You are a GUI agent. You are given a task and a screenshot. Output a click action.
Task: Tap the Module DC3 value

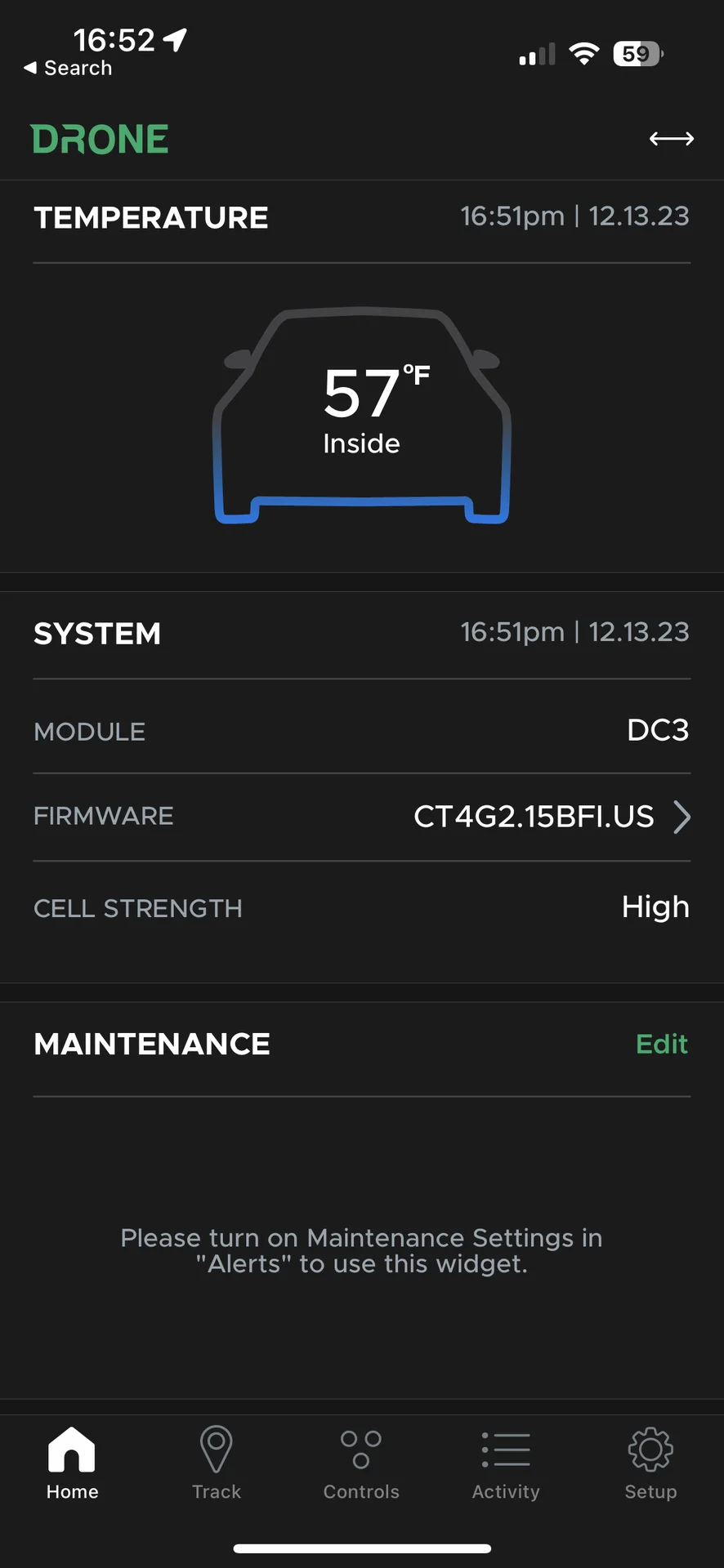pos(657,730)
